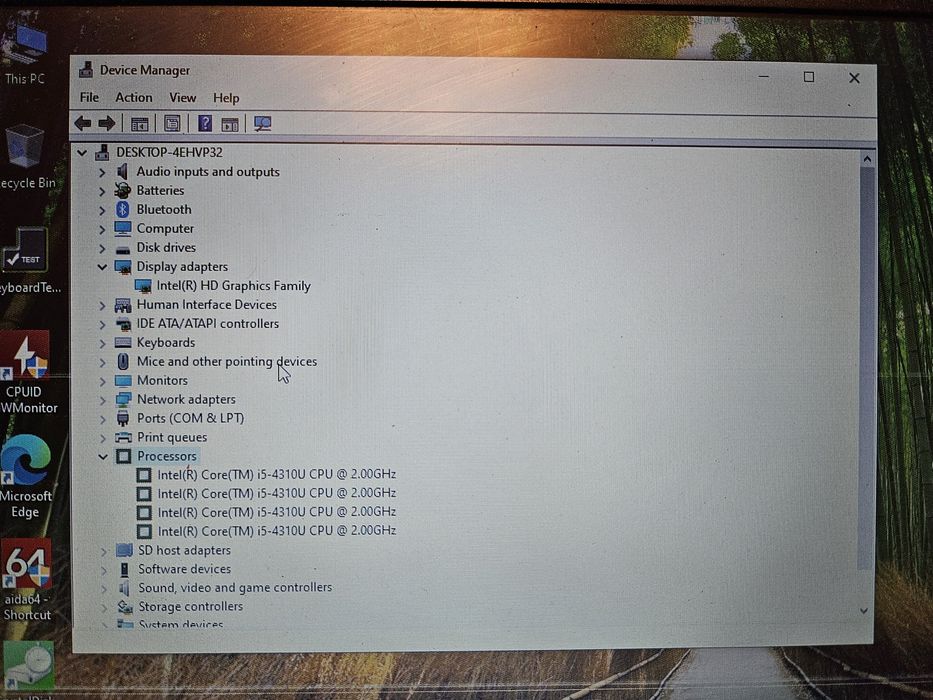Click Scan for hardware changes icon

coord(262,123)
